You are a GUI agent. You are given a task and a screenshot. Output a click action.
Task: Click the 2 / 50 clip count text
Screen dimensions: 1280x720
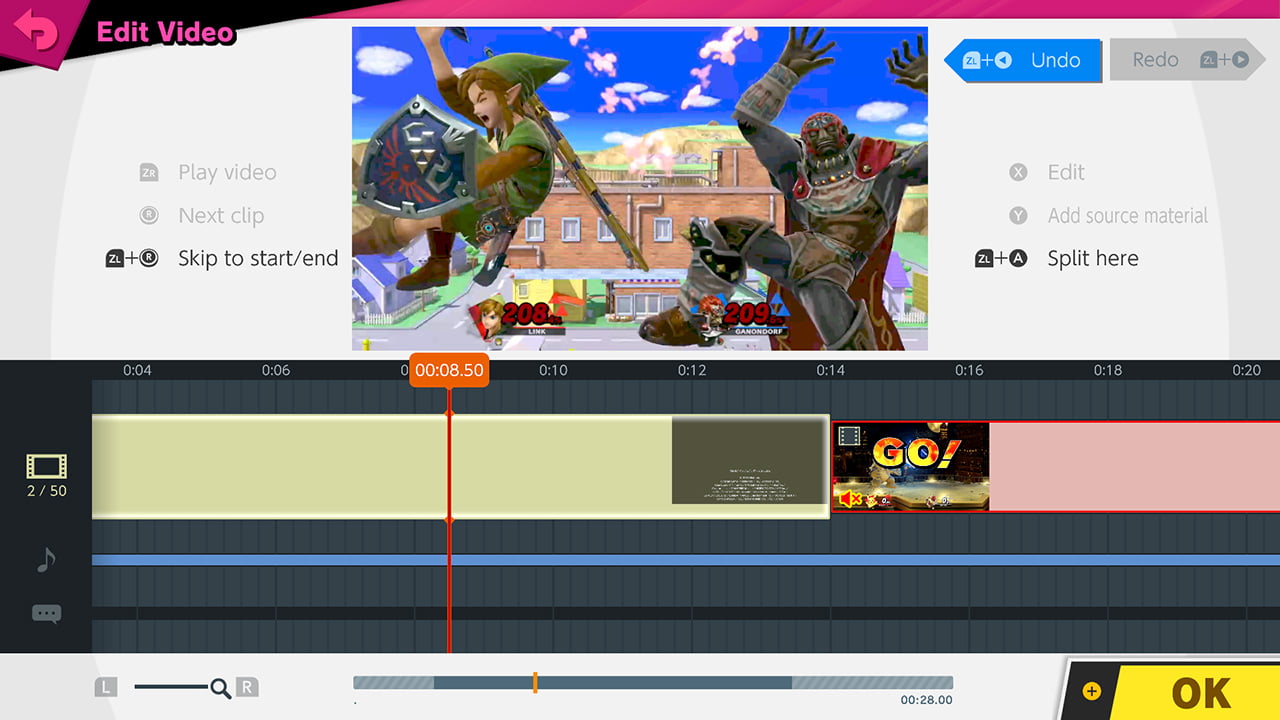[46, 491]
